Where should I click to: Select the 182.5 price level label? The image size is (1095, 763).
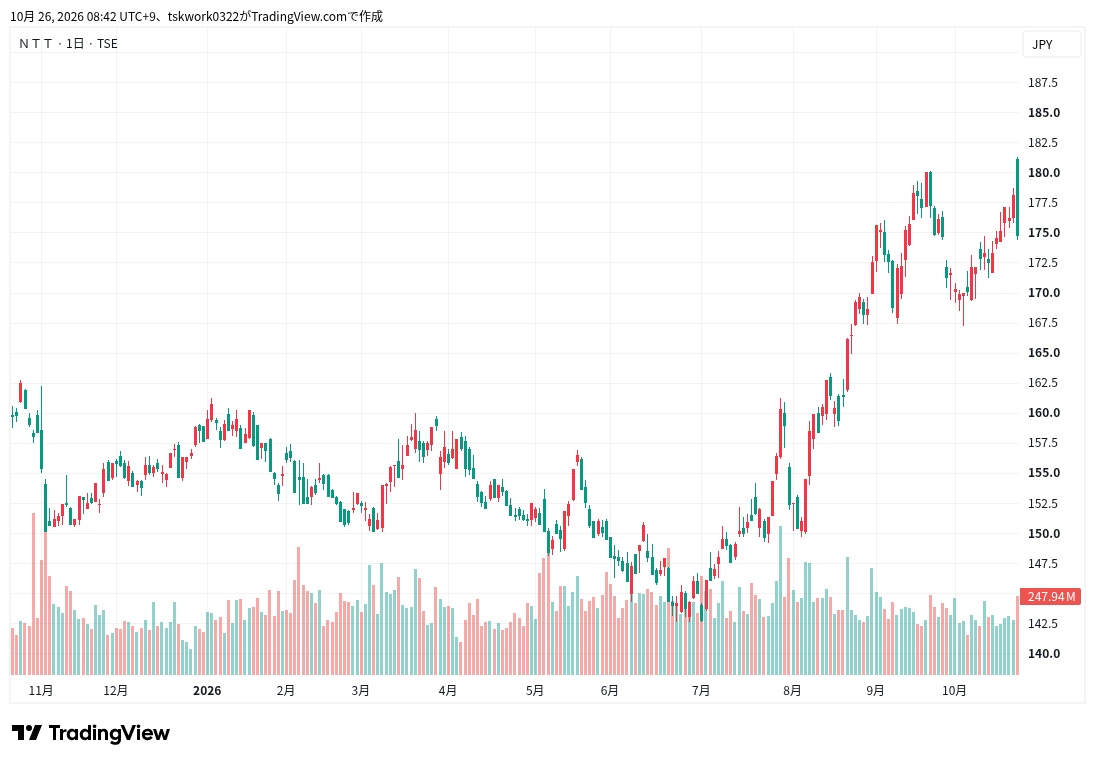click(x=1043, y=142)
